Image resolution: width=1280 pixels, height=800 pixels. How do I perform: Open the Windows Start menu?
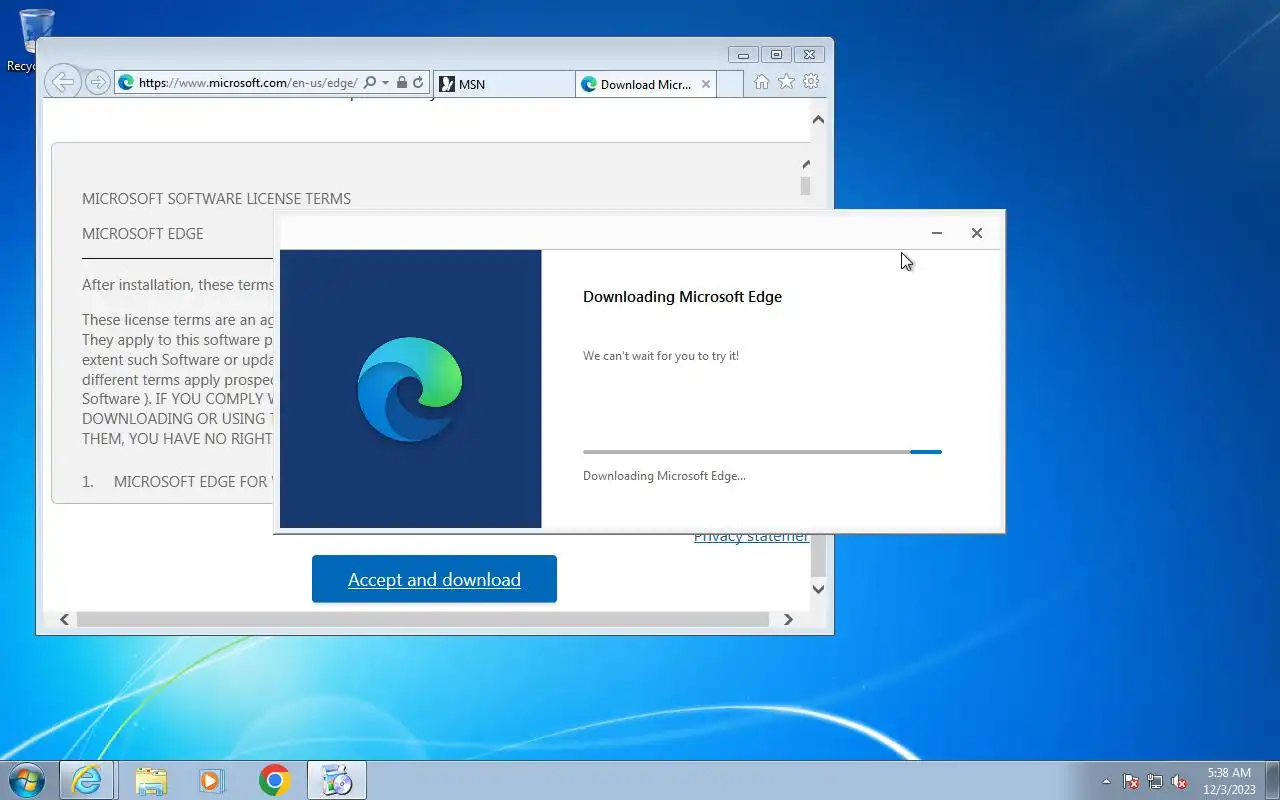pos(26,780)
